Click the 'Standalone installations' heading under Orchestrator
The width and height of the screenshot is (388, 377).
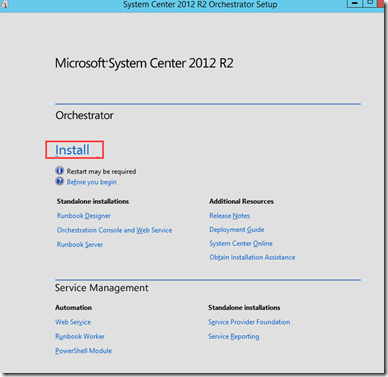(93, 201)
